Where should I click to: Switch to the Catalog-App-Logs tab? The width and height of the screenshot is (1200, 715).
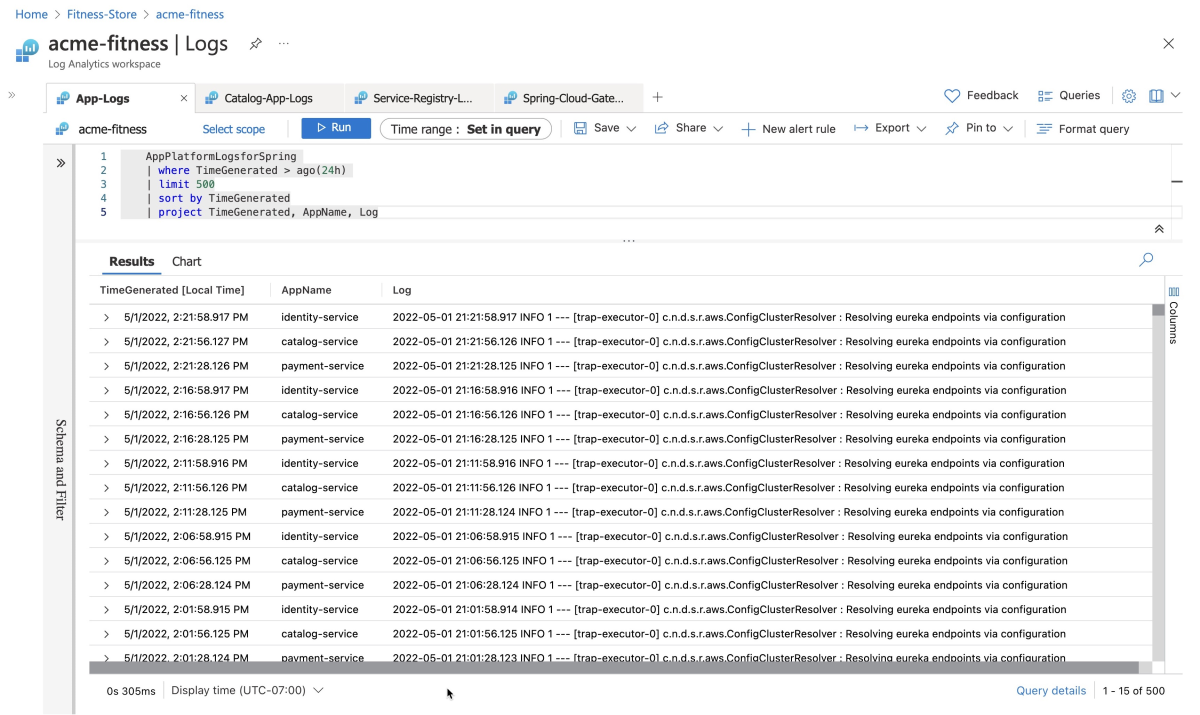coord(268,98)
